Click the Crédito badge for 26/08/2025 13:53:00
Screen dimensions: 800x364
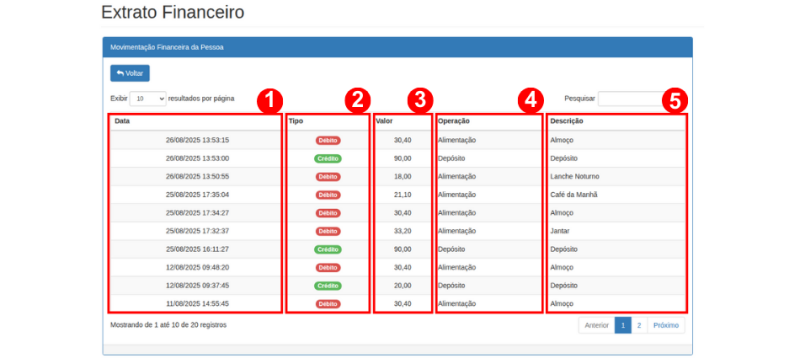point(328,159)
